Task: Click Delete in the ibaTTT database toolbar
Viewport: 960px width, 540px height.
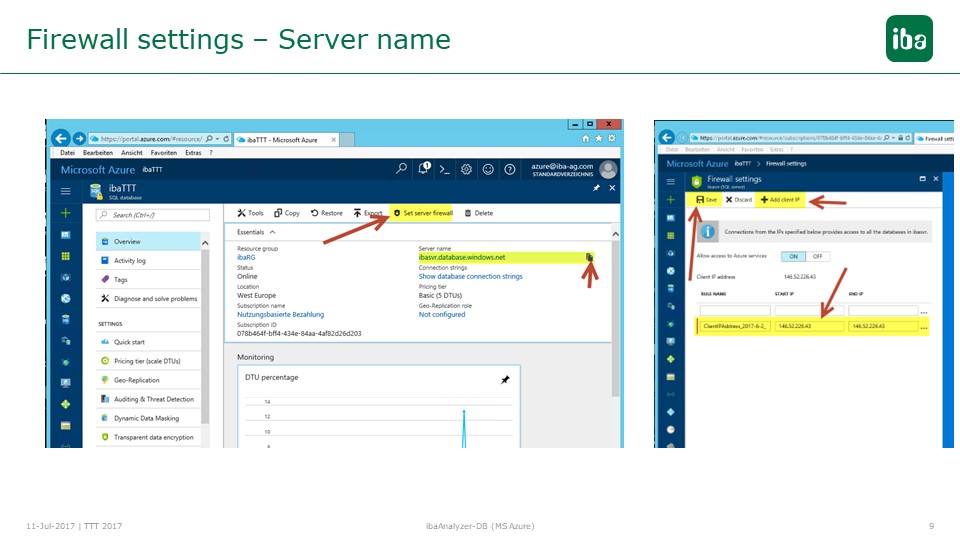Action: (x=479, y=213)
